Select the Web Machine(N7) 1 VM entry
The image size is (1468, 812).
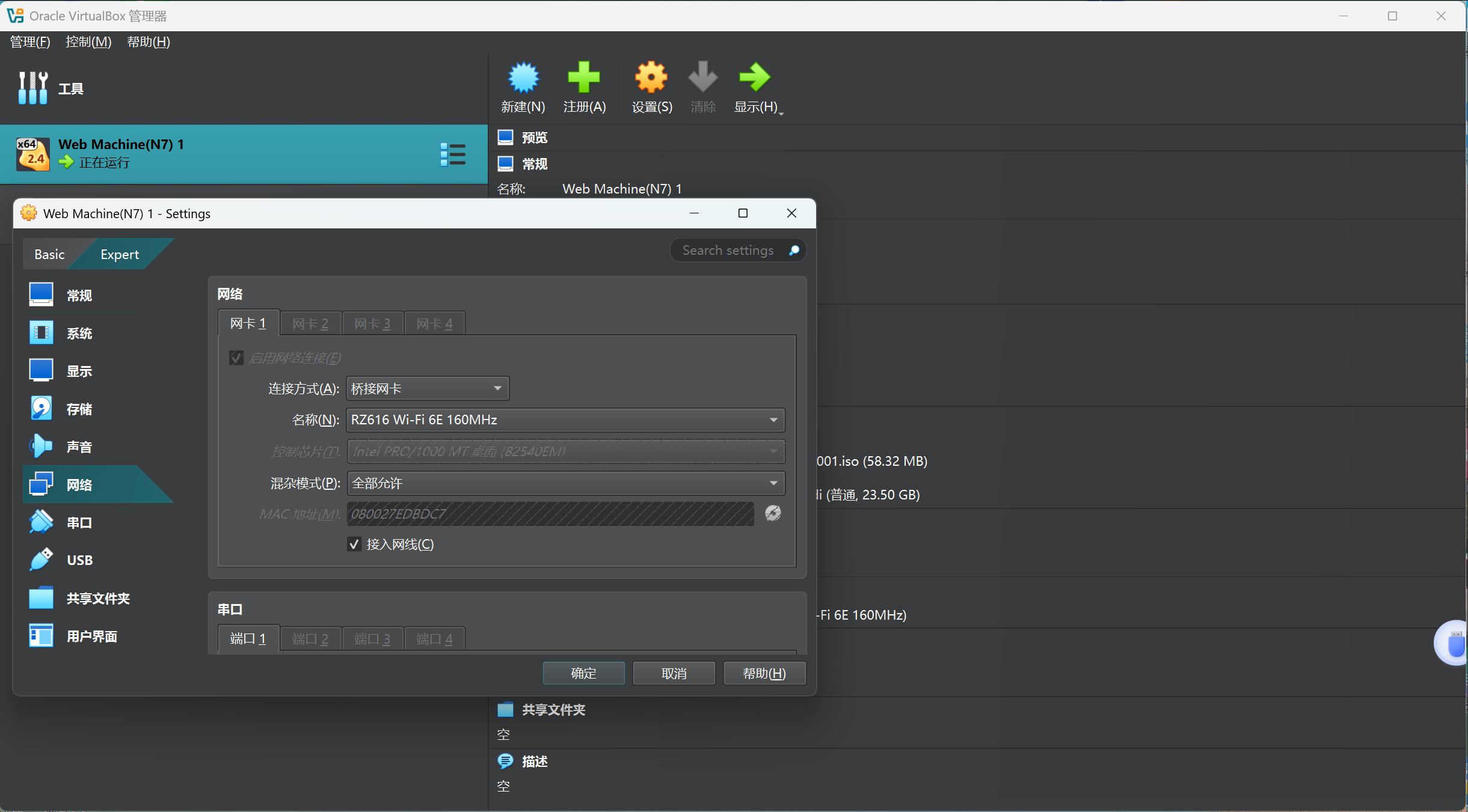pyautogui.click(x=244, y=154)
